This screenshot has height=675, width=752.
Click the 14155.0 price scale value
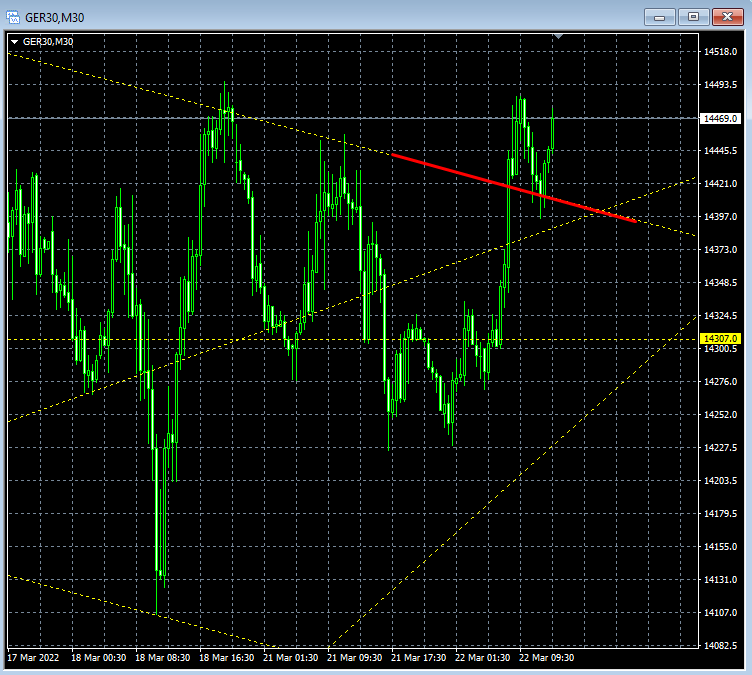tap(720, 546)
